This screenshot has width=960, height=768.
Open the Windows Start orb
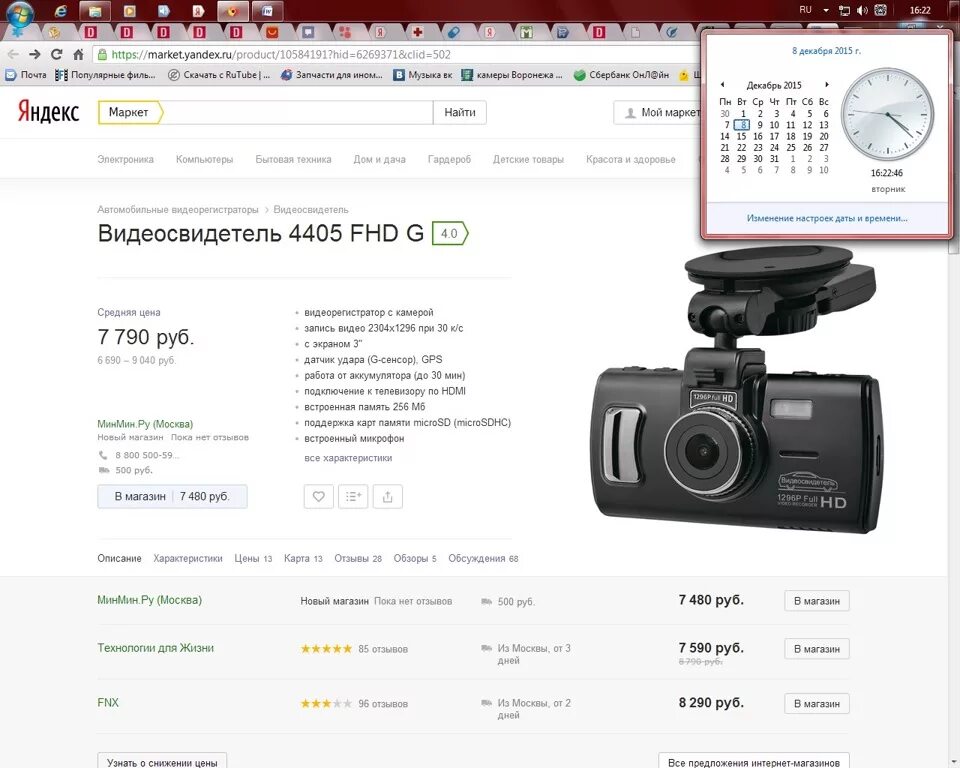tap(19, 12)
